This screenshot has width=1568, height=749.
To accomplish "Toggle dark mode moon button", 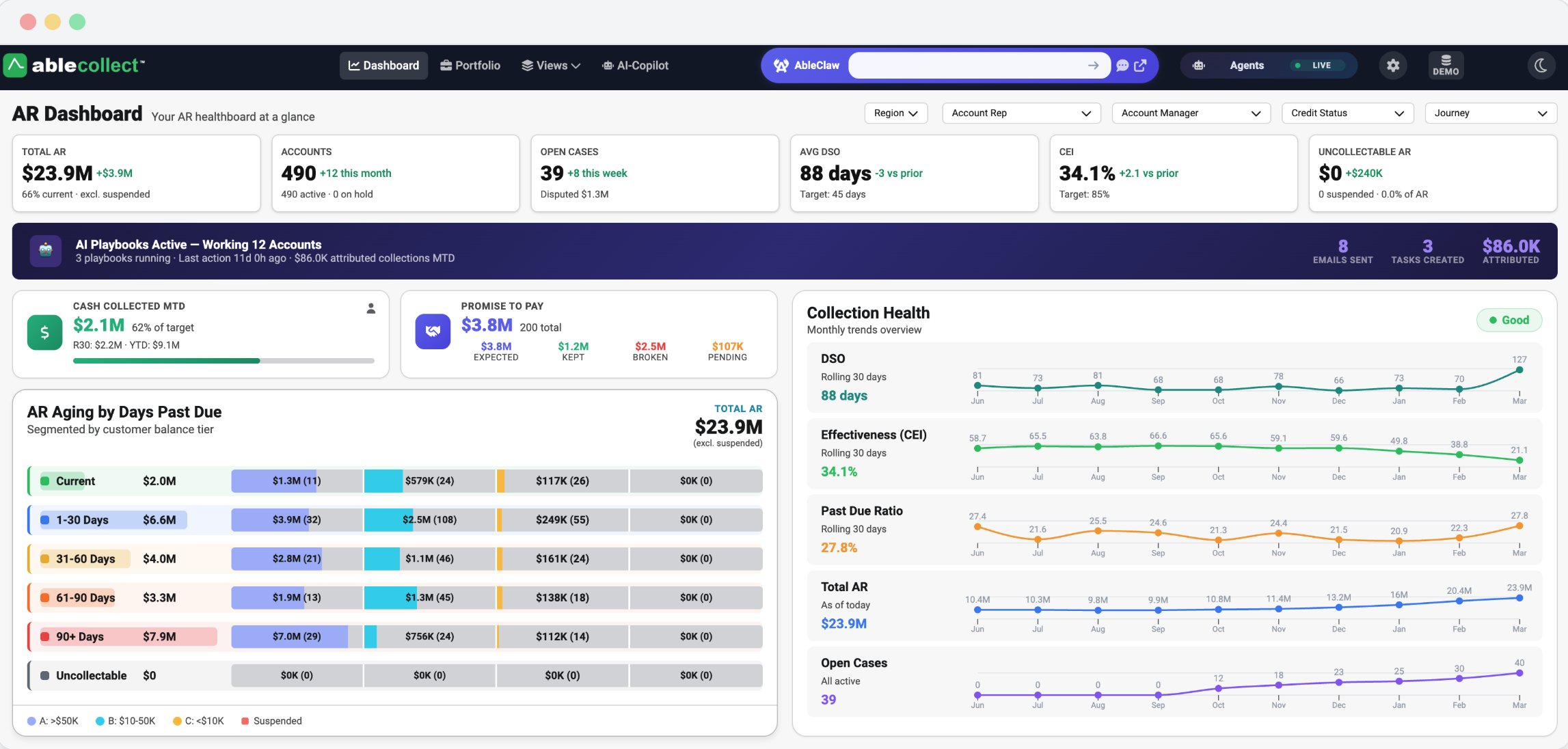I will tap(1541, 66).
